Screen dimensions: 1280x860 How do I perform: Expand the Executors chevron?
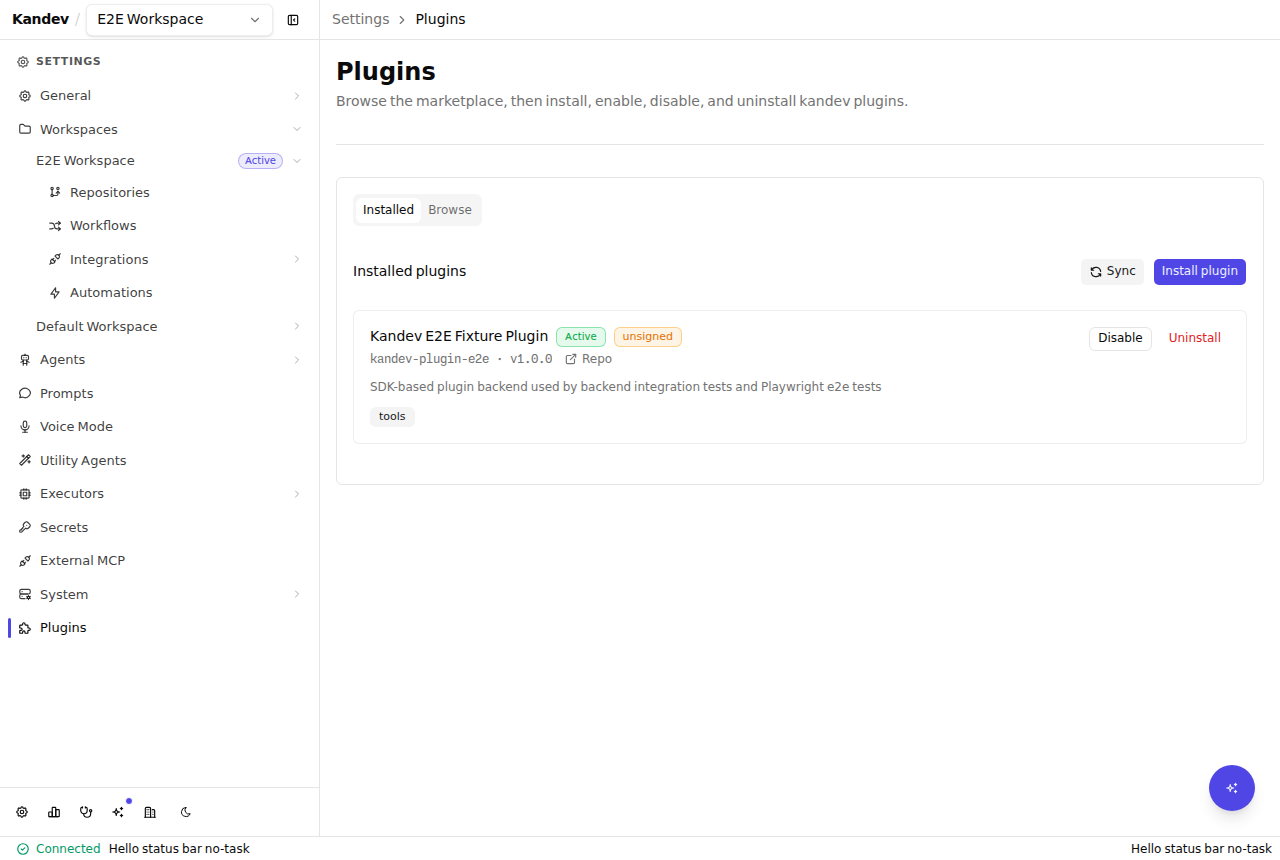tap(297, 494)
